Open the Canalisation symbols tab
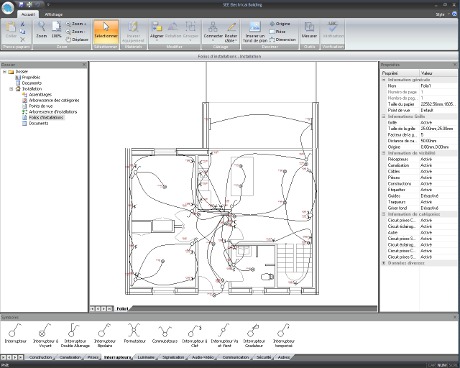The height and width of the screenshot is (368, 460). 70,357
